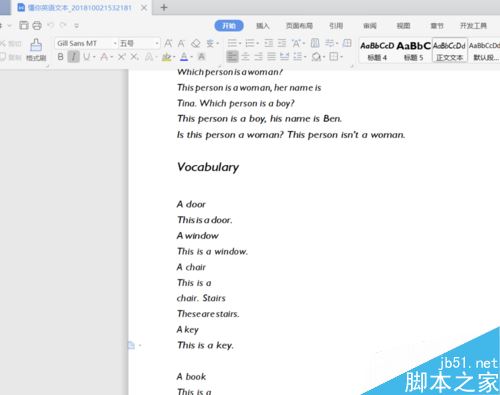
Task: Click the undo arrow icon
Action: (x=51, y=25)
